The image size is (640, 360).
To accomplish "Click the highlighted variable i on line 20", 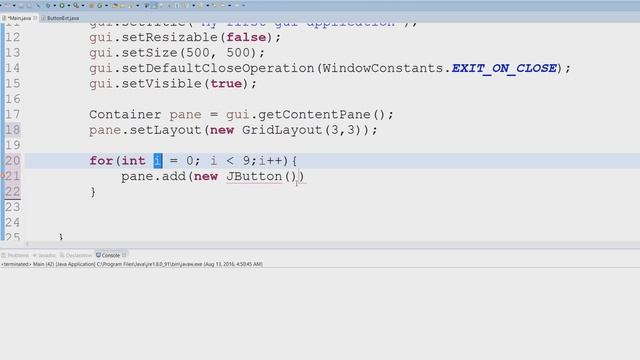I will [x=158, y=161].
